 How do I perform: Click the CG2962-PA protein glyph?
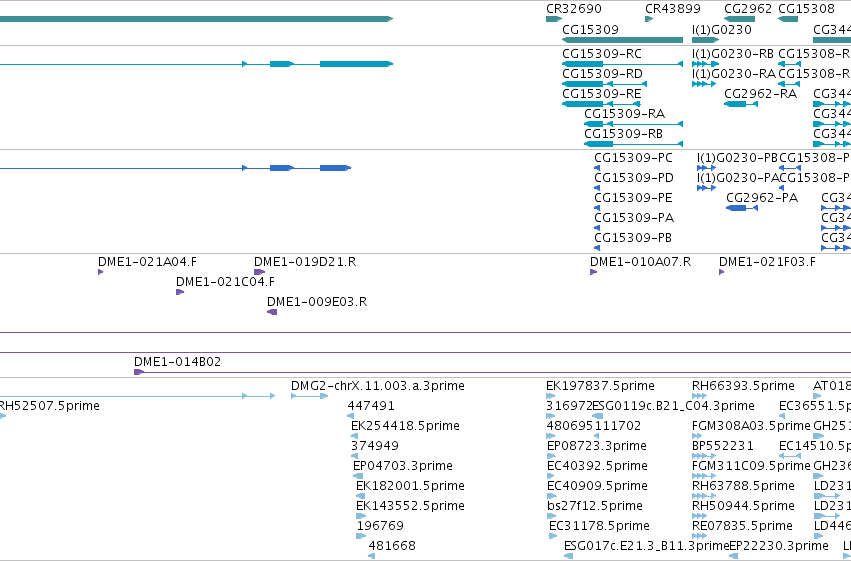(742, 208)
